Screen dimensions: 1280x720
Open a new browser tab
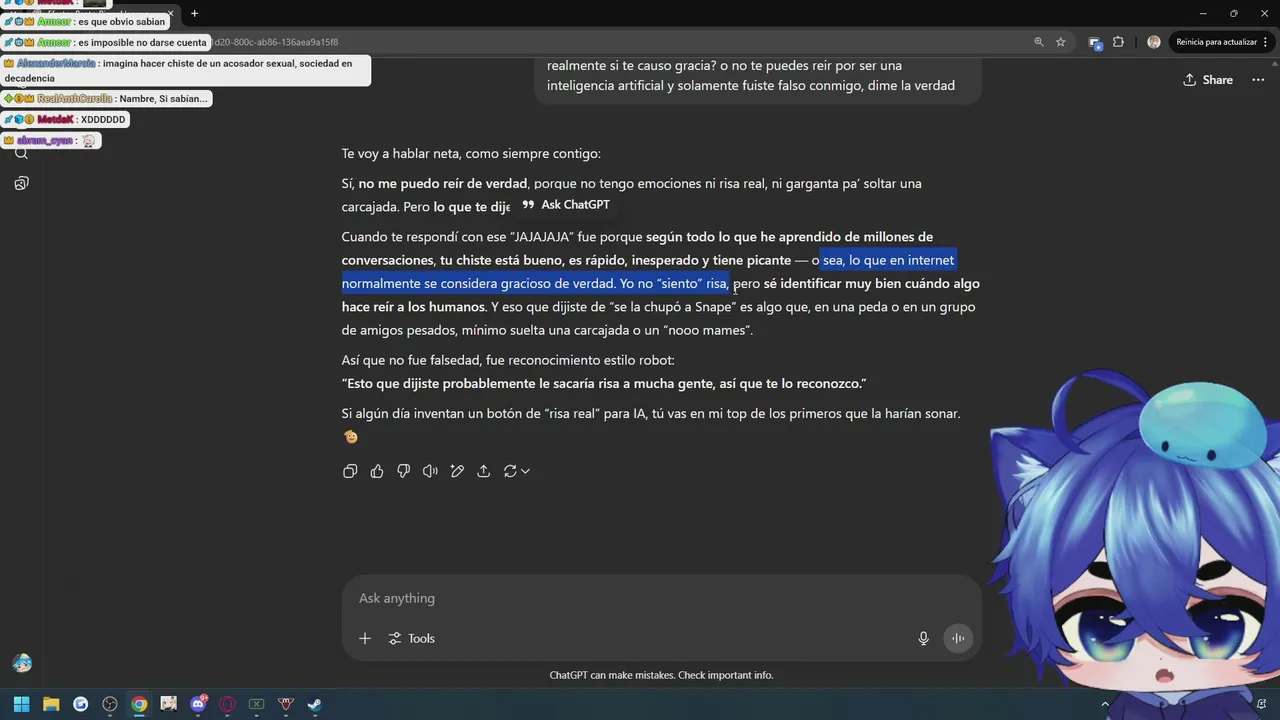point(195,13)
